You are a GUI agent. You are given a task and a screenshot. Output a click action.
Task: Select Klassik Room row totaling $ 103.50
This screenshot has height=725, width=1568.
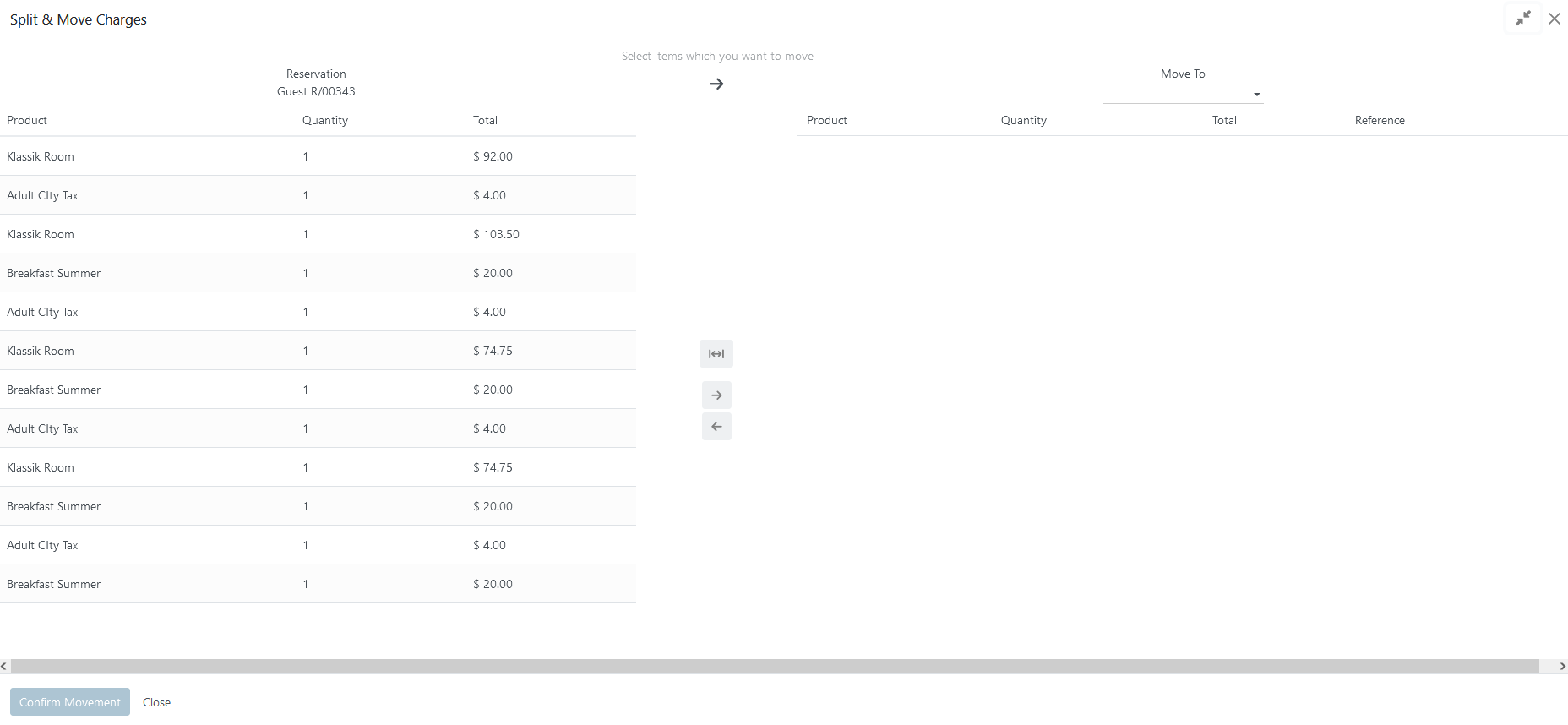(x=318, y=234)
